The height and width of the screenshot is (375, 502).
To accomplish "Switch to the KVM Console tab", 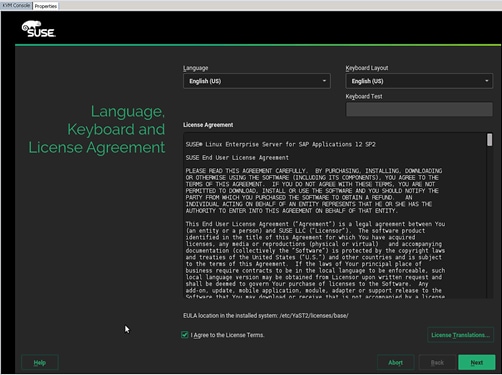I will pyautogui.click(x=16, y=6).
